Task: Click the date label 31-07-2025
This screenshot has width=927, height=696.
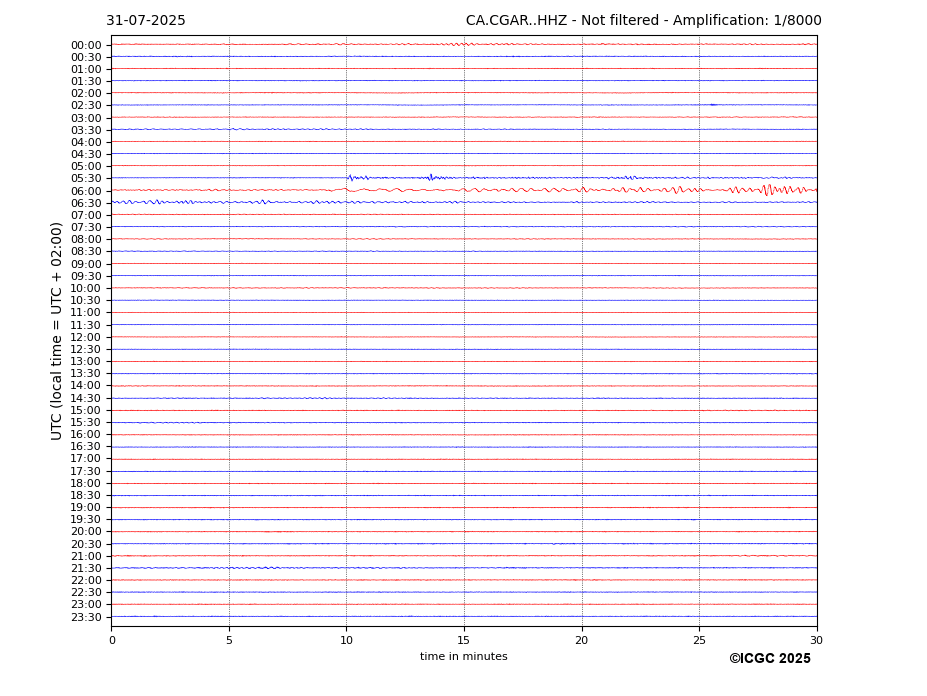Action: coord(145,21)
